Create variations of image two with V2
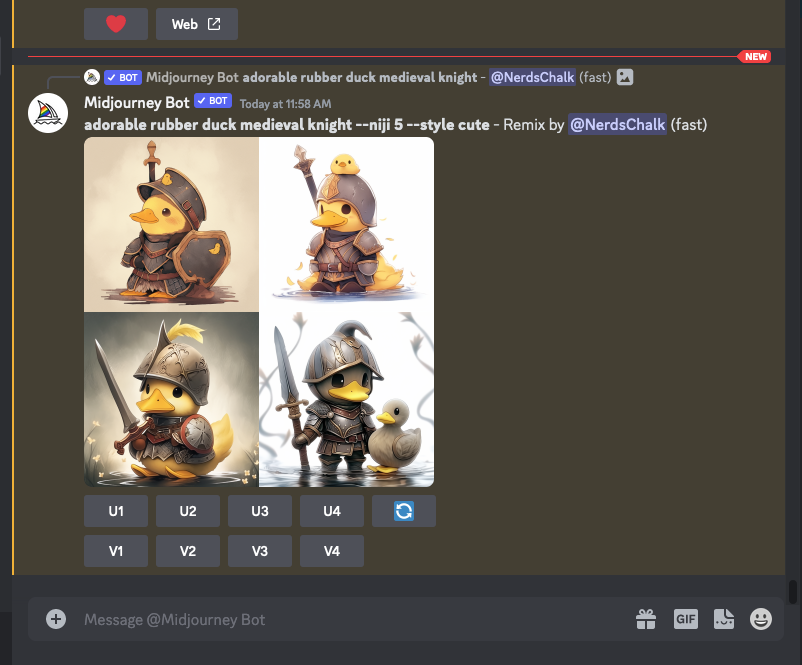Viewport: 802px width, 665px height. click(x=188, y=551)
